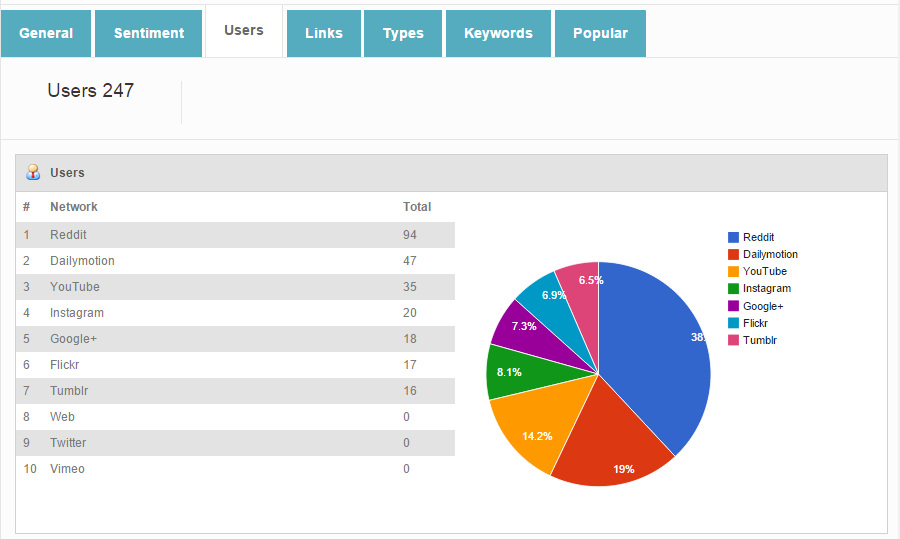Click the Google+ legend label
The image size is (900, 539).
(x=763, y=306)
